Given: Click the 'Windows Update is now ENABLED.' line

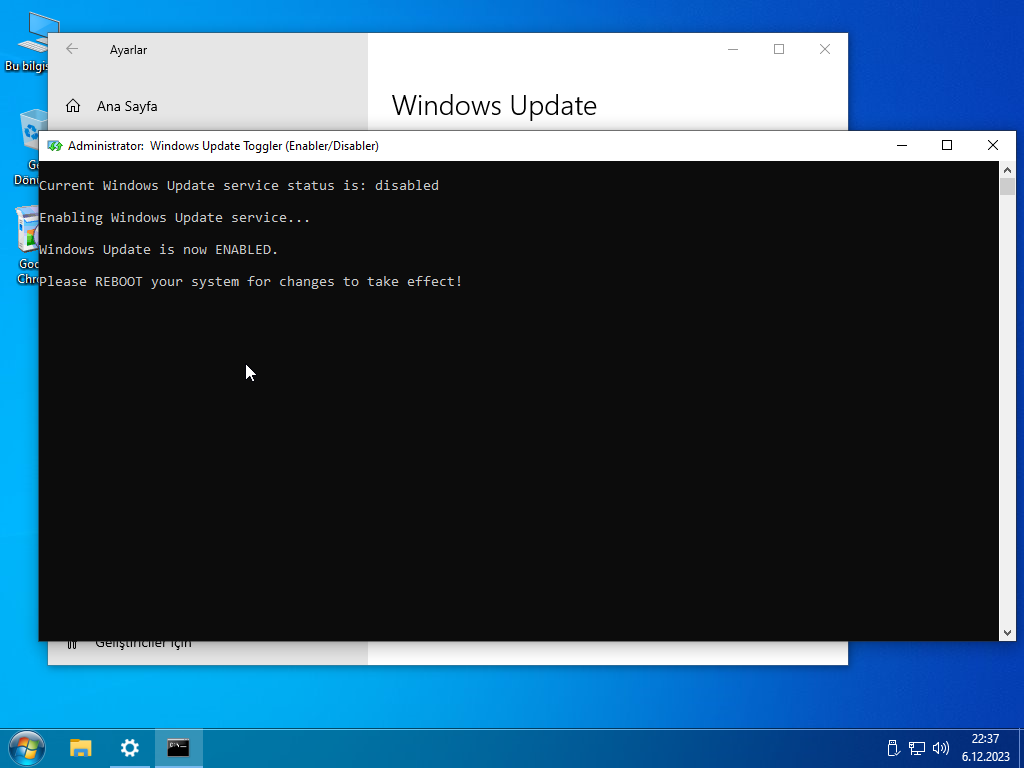Looking at the screenshot, I should tap(159, 249).
